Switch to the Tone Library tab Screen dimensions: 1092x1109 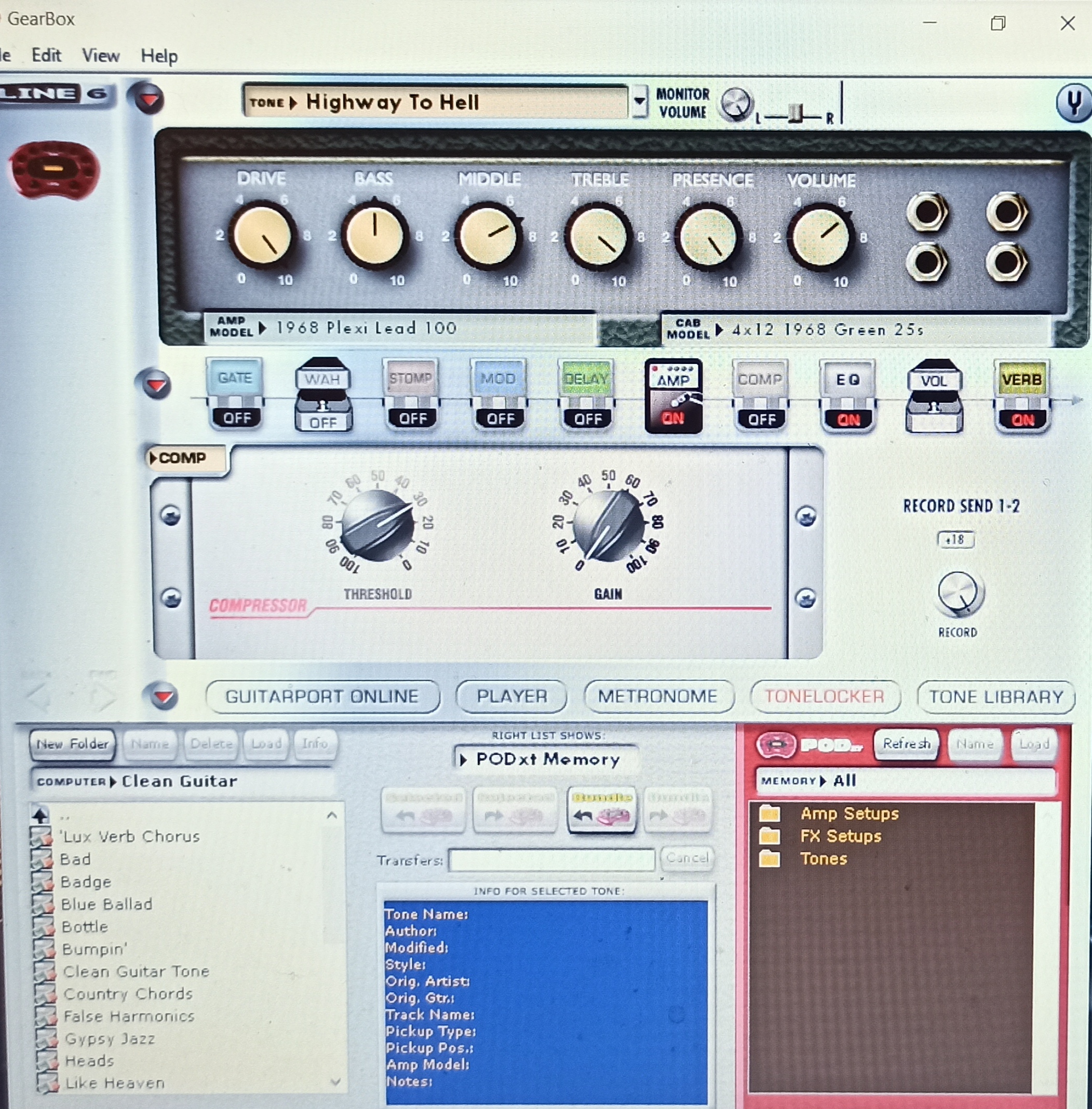point(995,697)
